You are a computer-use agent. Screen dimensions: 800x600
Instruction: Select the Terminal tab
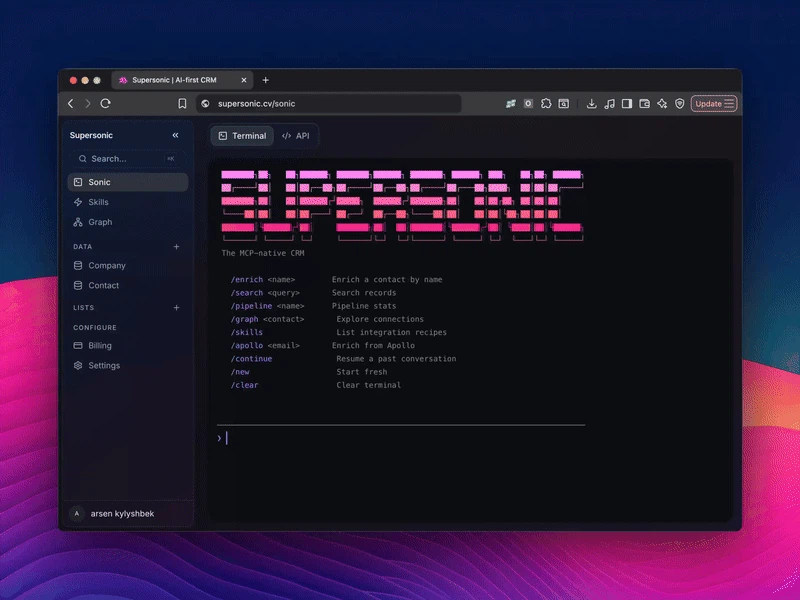pos(241,135)
